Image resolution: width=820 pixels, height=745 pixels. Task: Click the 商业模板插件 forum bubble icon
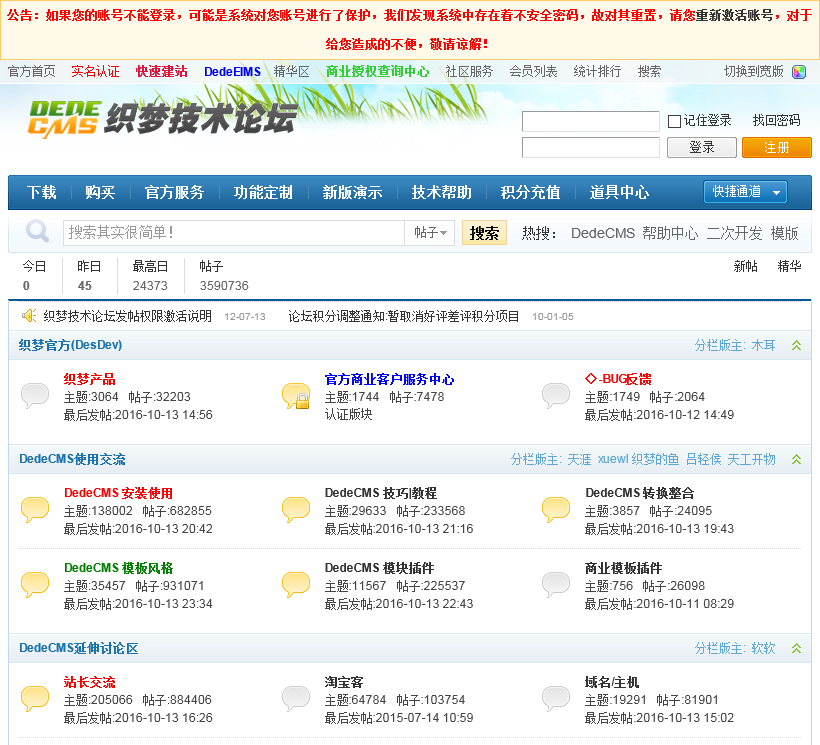(x=556, y=585)
